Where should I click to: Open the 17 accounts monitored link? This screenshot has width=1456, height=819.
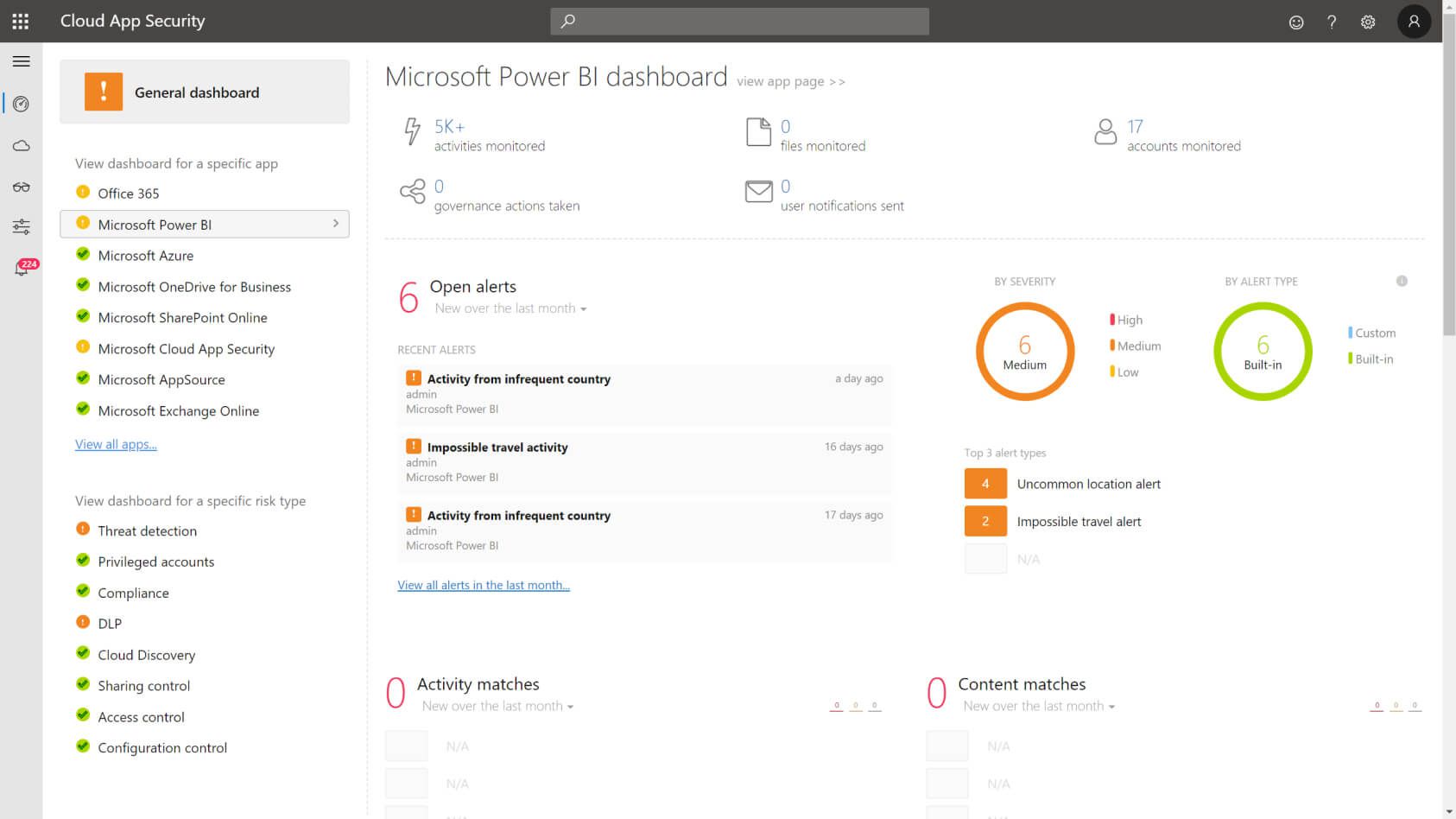tap(1135, 126)
